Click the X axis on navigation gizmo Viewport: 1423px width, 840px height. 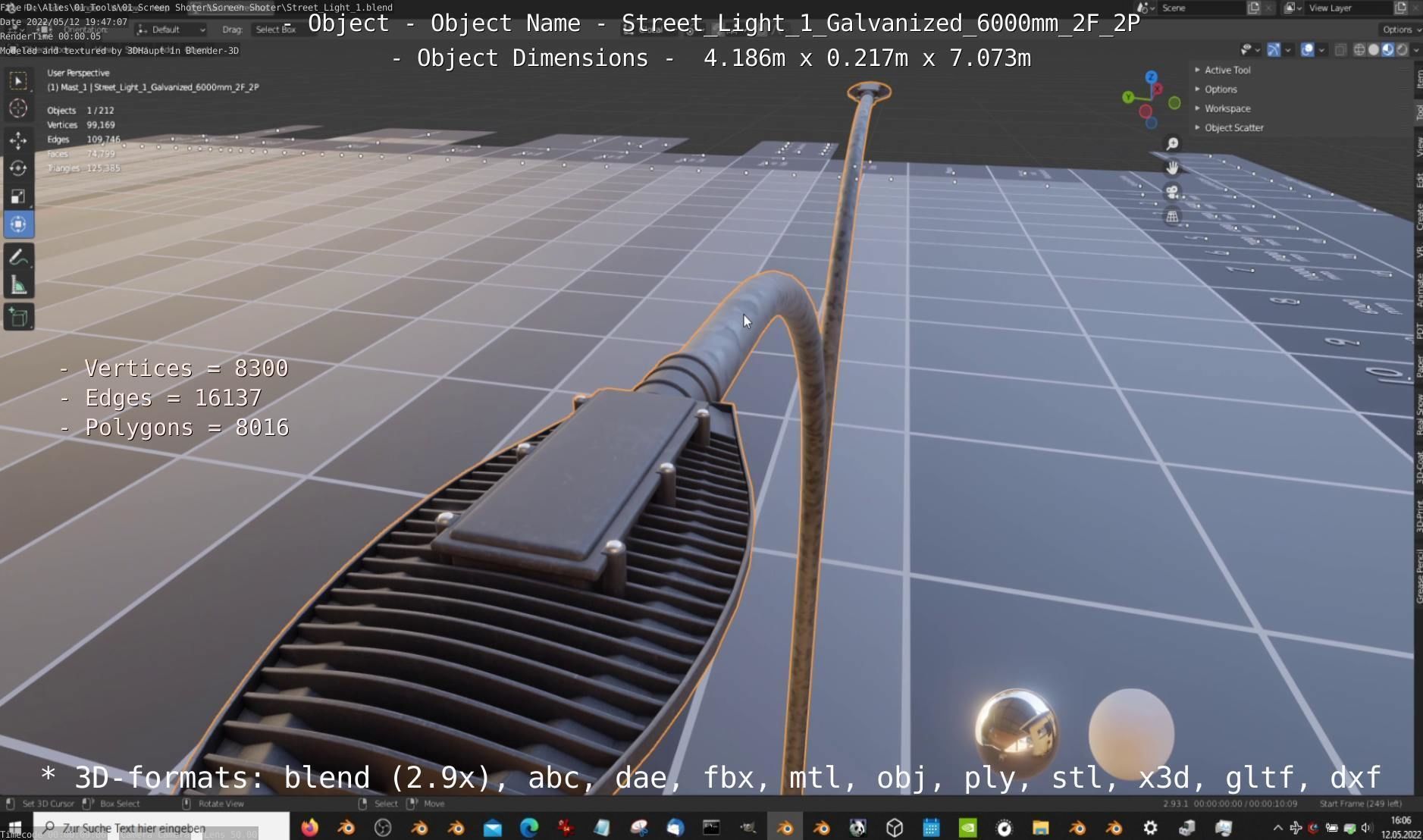[1158, 89]
